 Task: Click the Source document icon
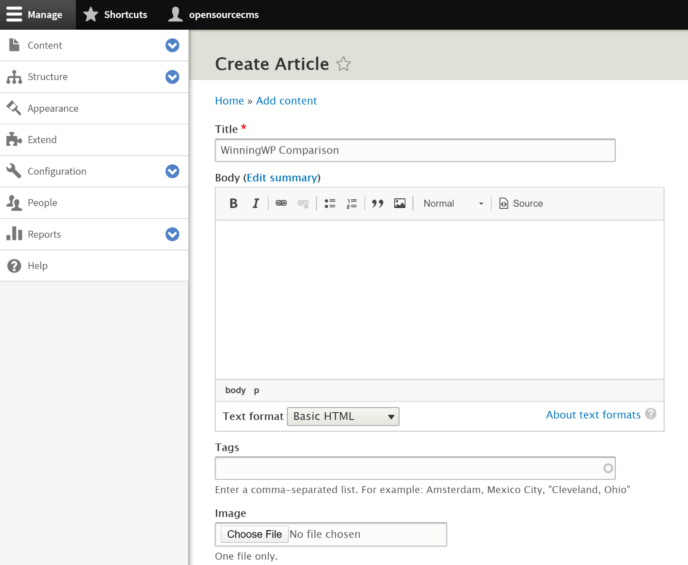point(504,203)
